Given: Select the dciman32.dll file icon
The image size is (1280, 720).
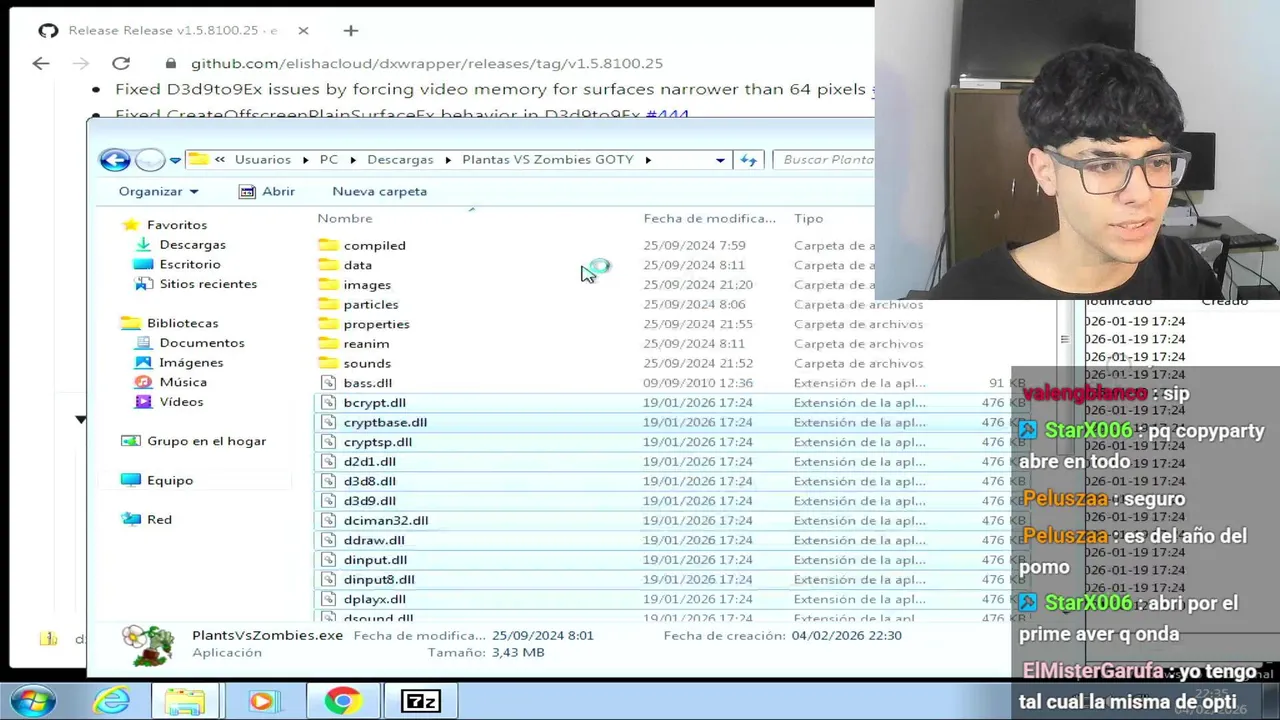Looking at the screenshot, I should pyautogui.click(x=329, y=520).
